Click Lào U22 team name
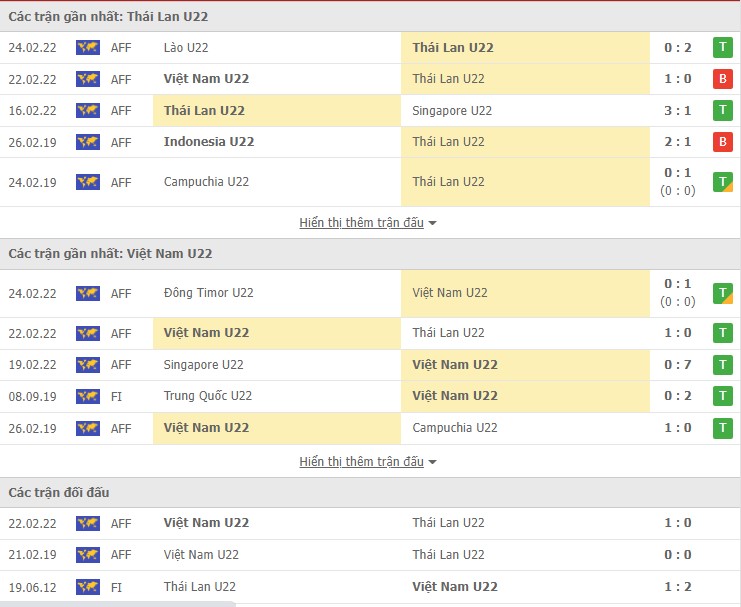This screenshot has width=741, height=607. 186,47
